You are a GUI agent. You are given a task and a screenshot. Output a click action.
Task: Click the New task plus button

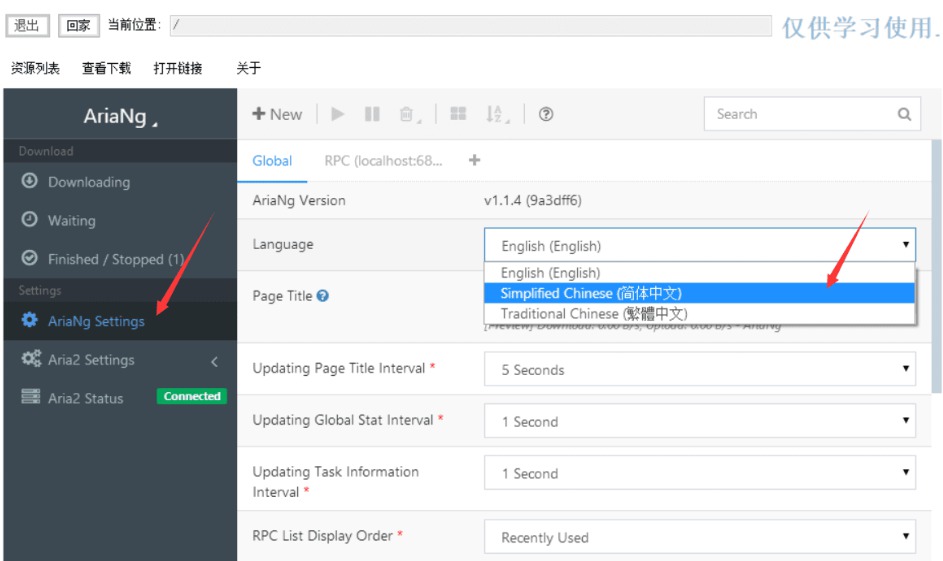point(277,114)
